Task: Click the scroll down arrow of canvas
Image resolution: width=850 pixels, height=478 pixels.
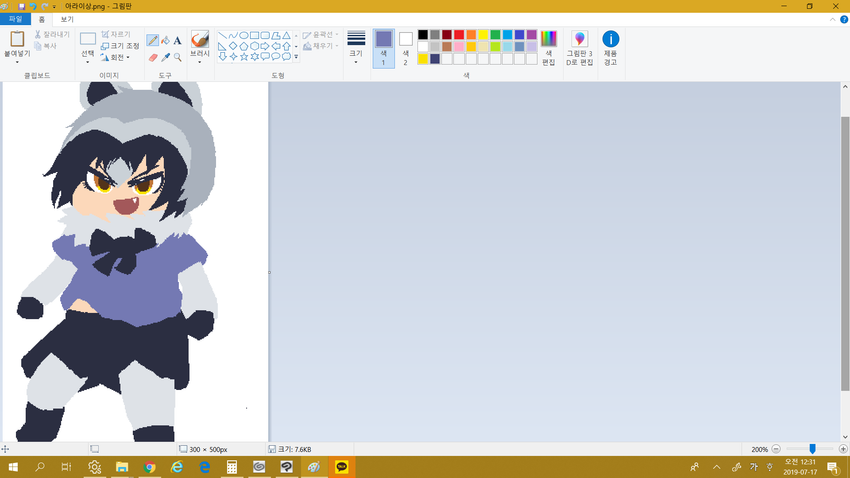Action: (845, 437)
